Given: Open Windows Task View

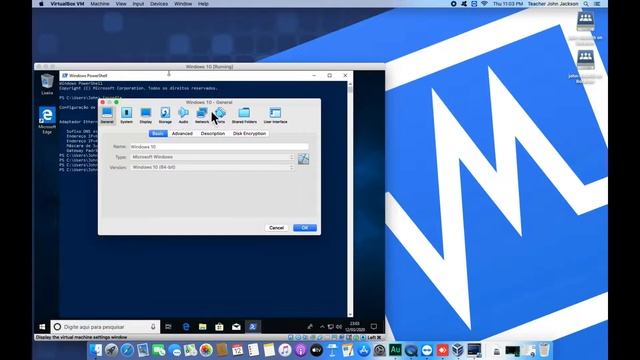Looking at the screenshot, I should [168, 327].
